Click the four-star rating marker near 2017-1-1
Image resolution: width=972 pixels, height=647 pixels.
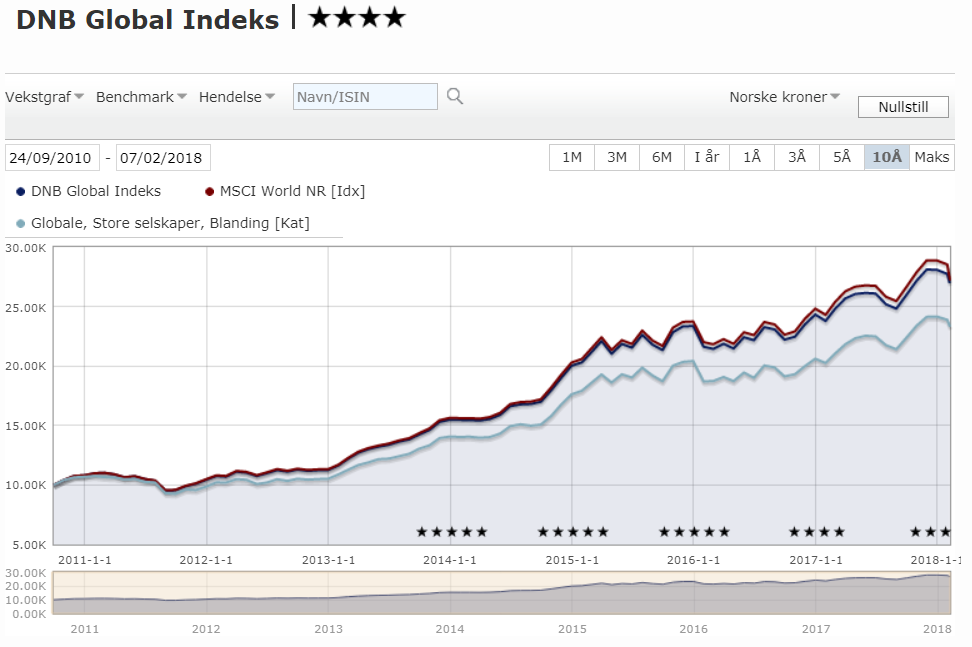click(x=817, y=532)
